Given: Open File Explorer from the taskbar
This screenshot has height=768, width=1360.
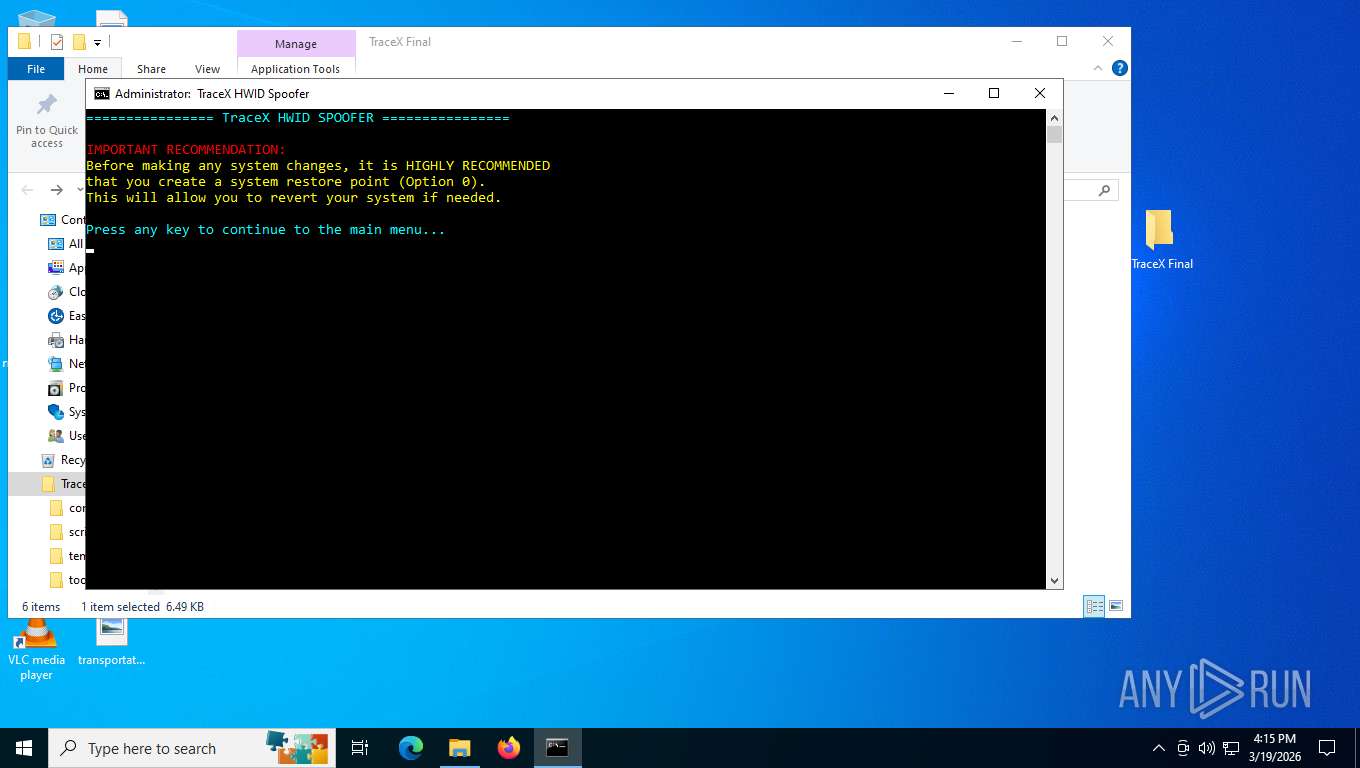Looking at the screenshot, I should click(x=459, y=748).
